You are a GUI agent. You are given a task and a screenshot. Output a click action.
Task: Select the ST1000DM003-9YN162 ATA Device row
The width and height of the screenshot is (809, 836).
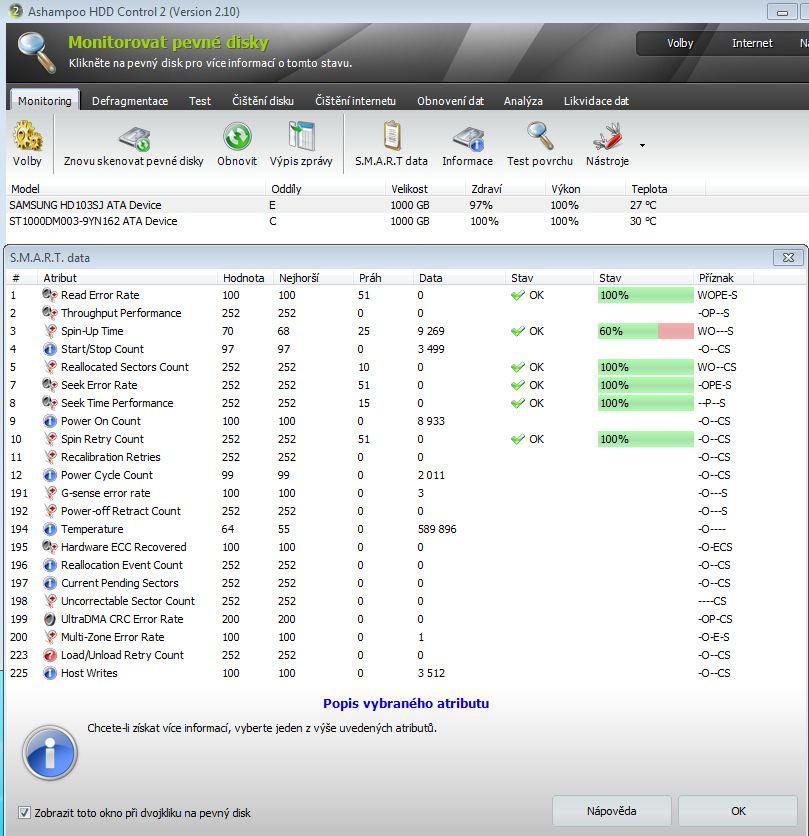pos(407,221)
